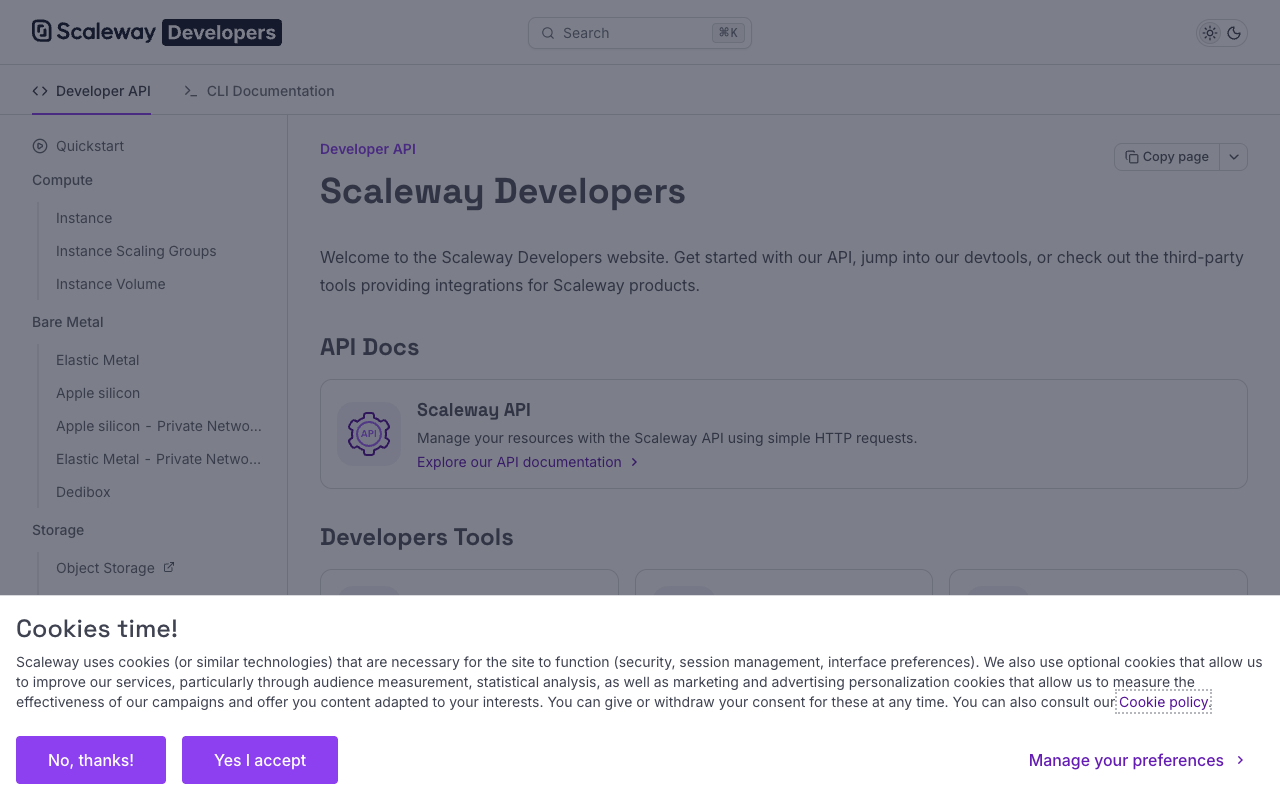
Task: Open the CLI Documentation tab
Action: 259,91
